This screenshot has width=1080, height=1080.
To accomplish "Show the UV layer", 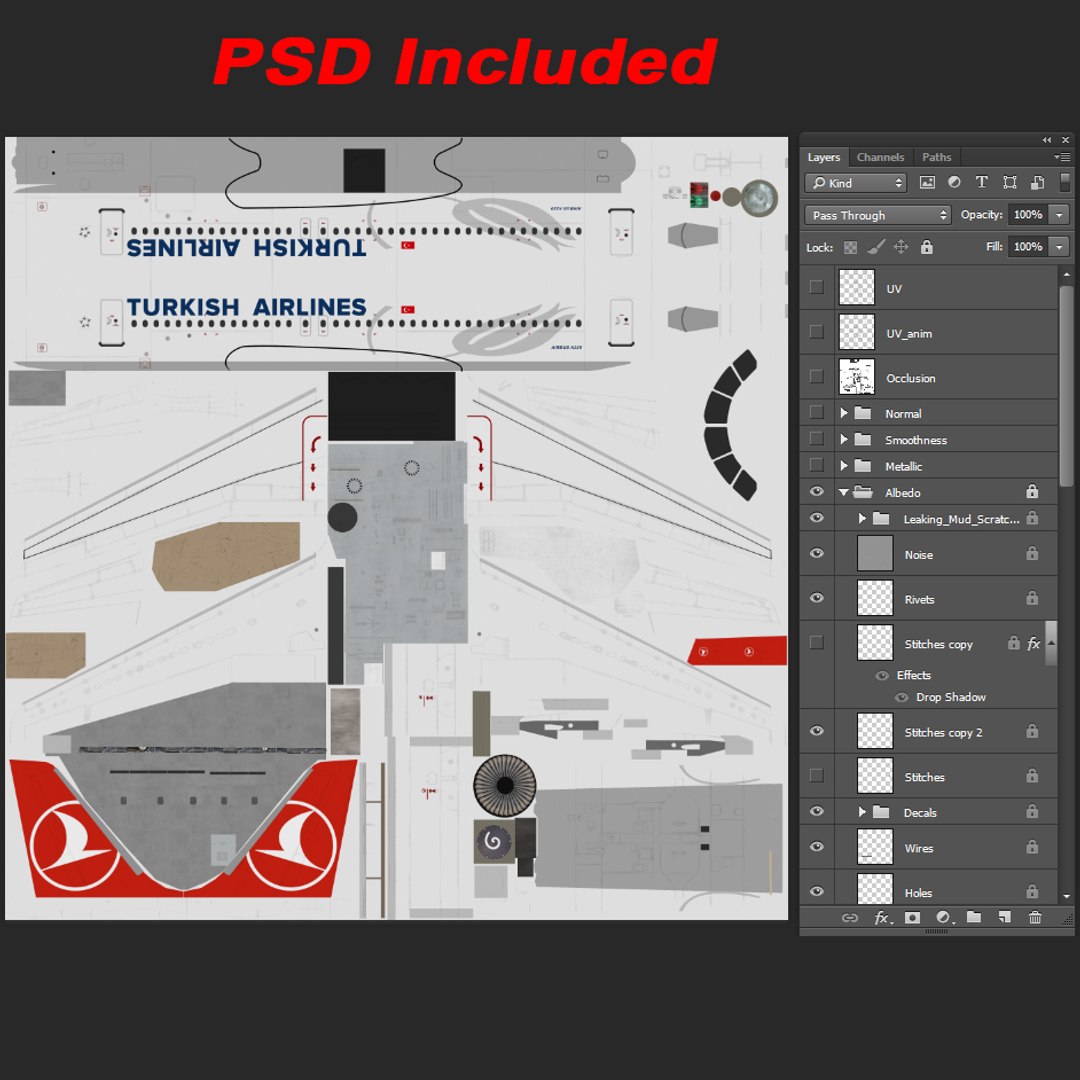I will [x=816, y=287].
